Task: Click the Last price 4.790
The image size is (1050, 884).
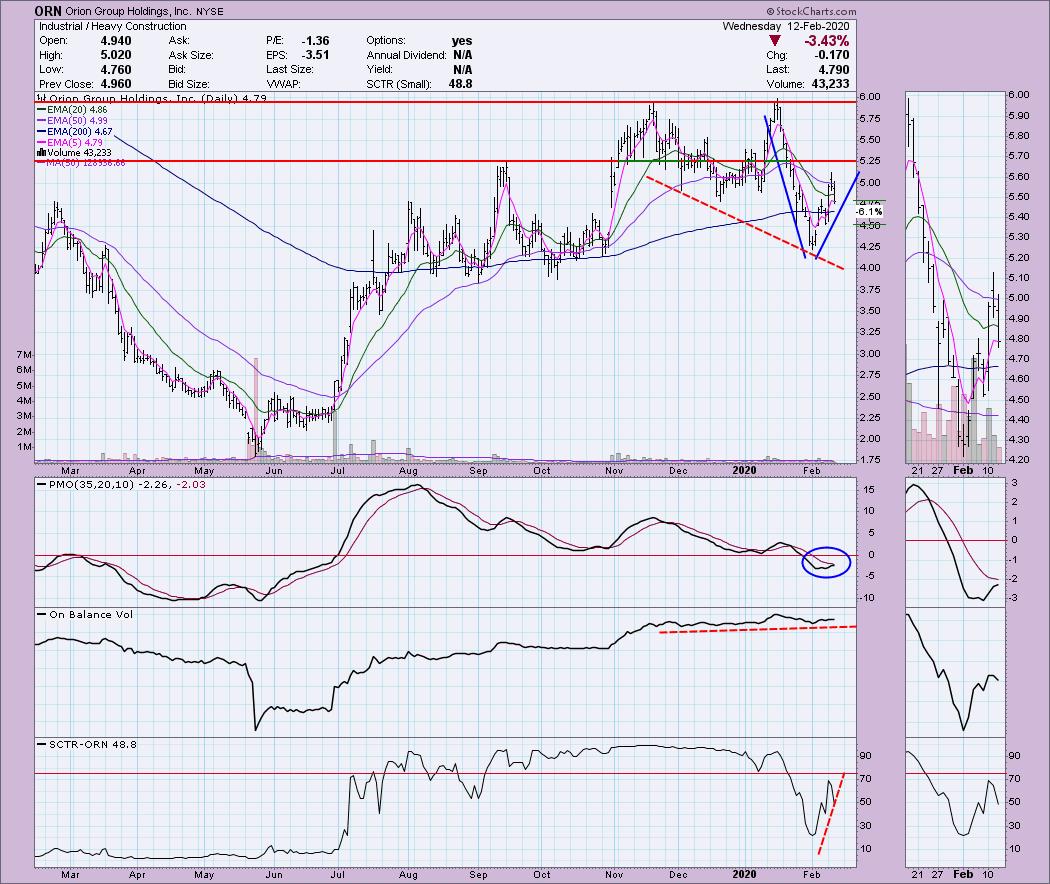Action: click(x=834, y=70)
